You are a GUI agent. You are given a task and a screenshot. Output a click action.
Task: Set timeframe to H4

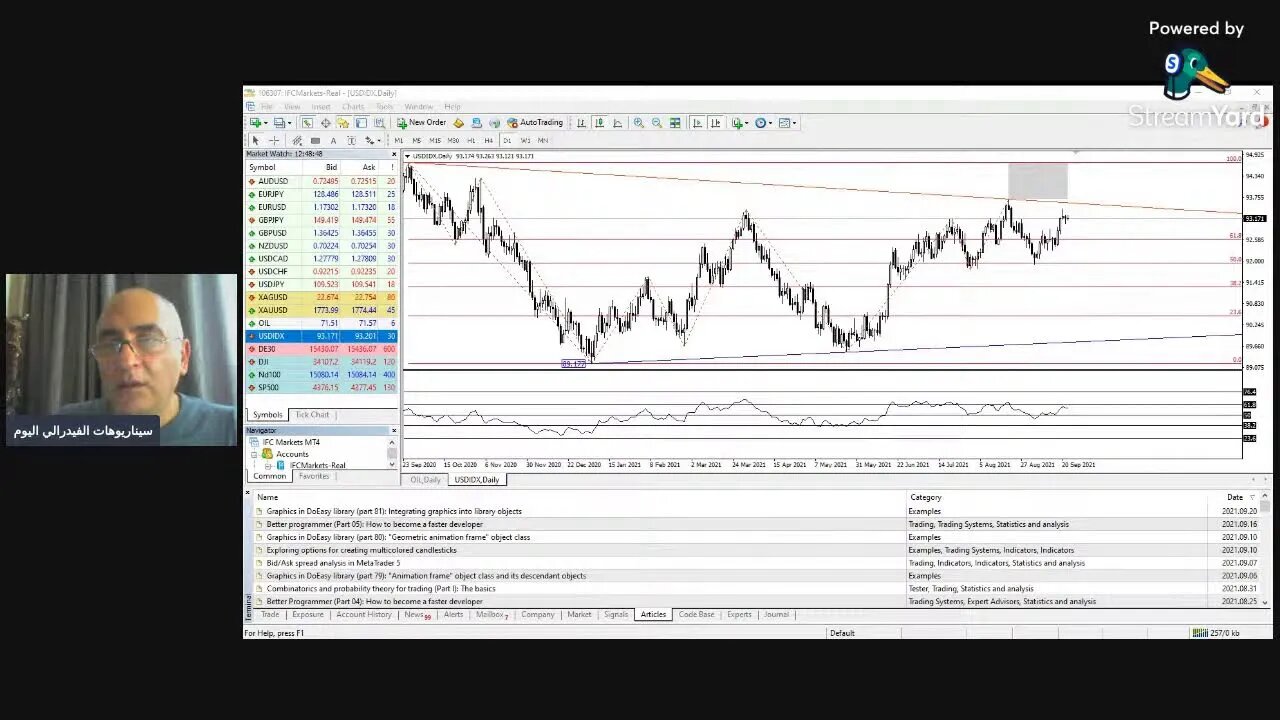pos(488,141)
